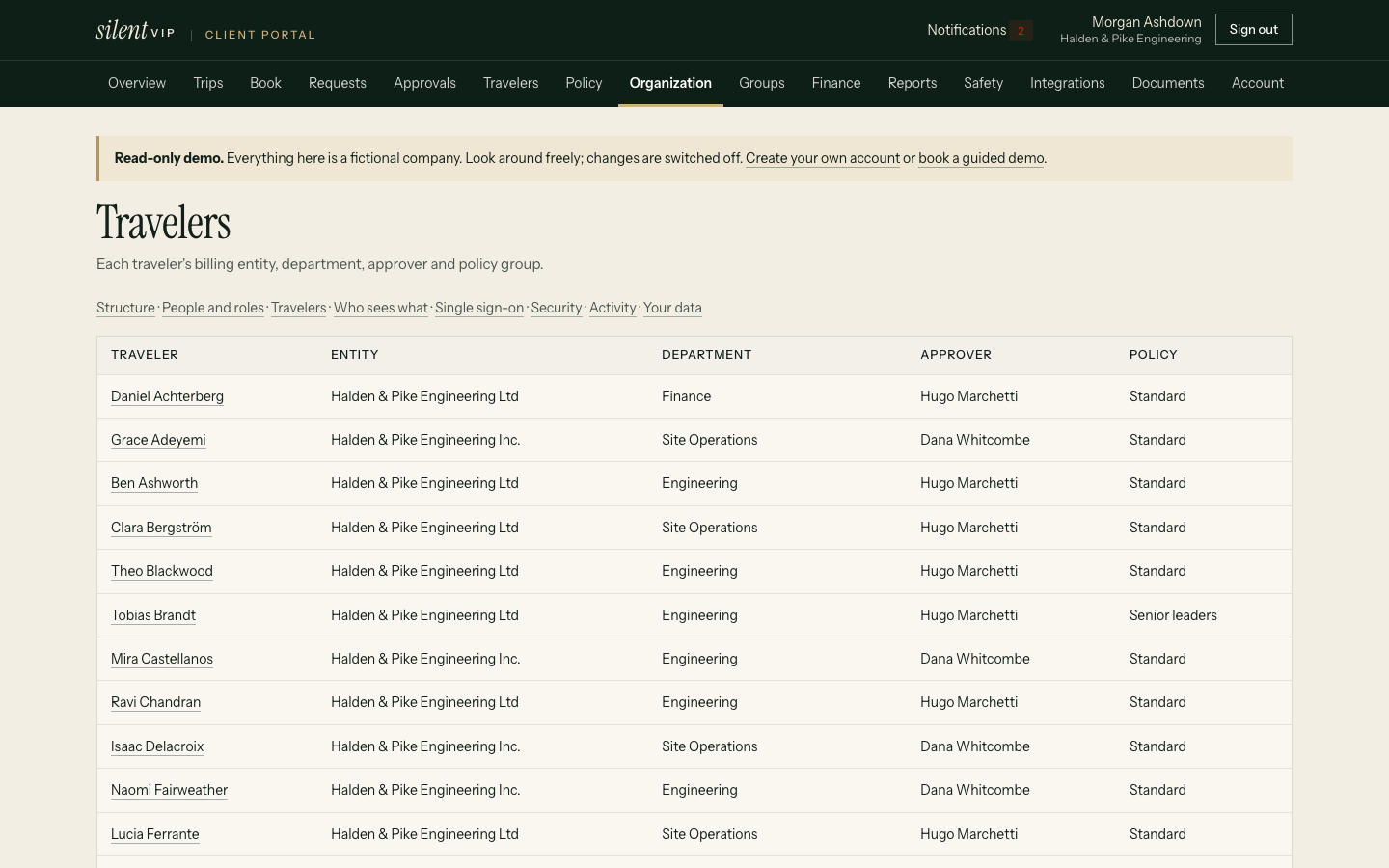Switch to Reports tab

click(912, 83)
